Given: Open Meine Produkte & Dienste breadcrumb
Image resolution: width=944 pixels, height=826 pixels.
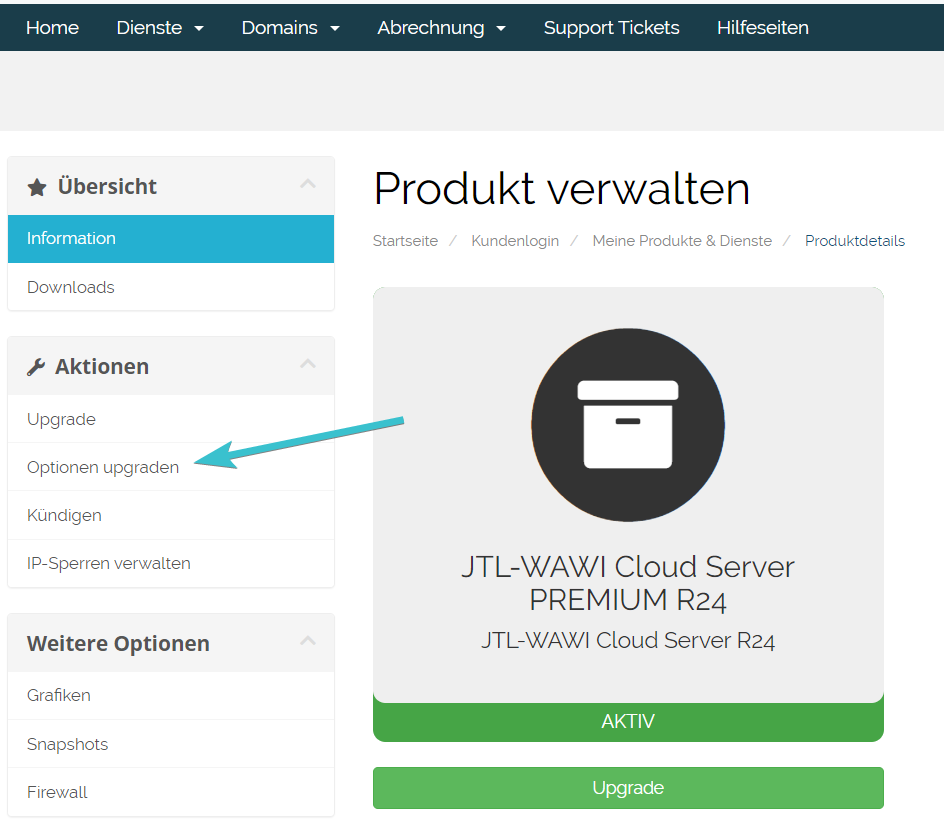Looking at the screenshot, I should pyautogui.click(x=682, y=241).
